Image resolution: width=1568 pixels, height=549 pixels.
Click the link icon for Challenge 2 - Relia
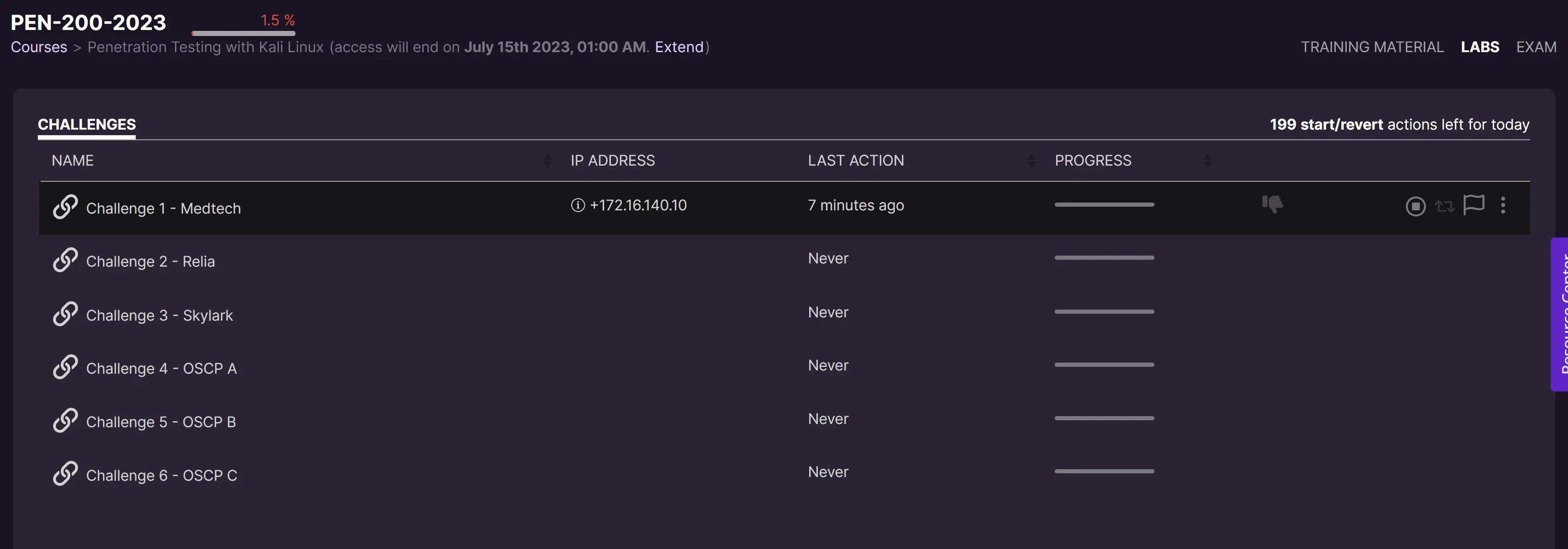[x=65, y=260]
